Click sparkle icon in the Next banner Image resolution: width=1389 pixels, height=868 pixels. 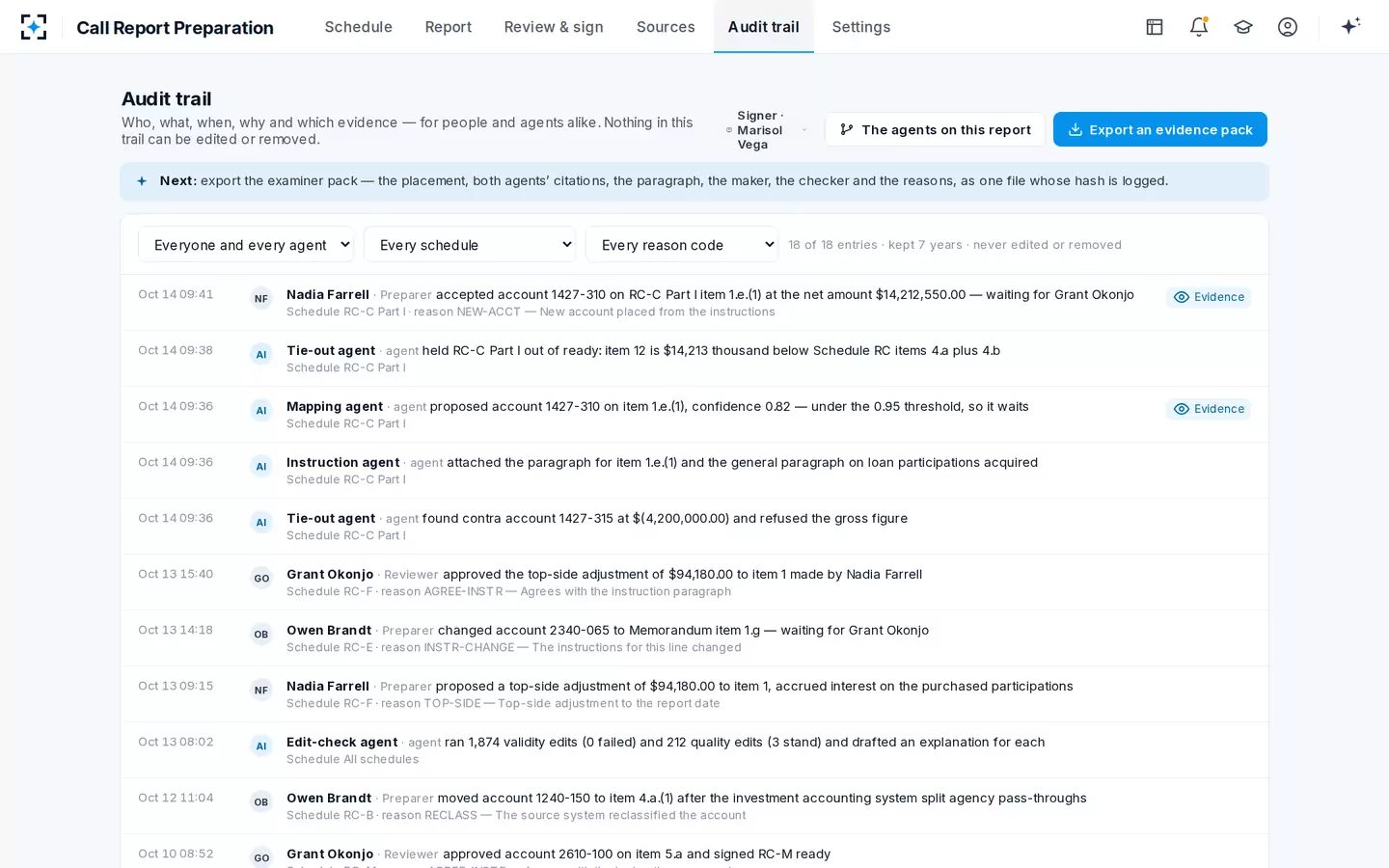click(142, 181)
